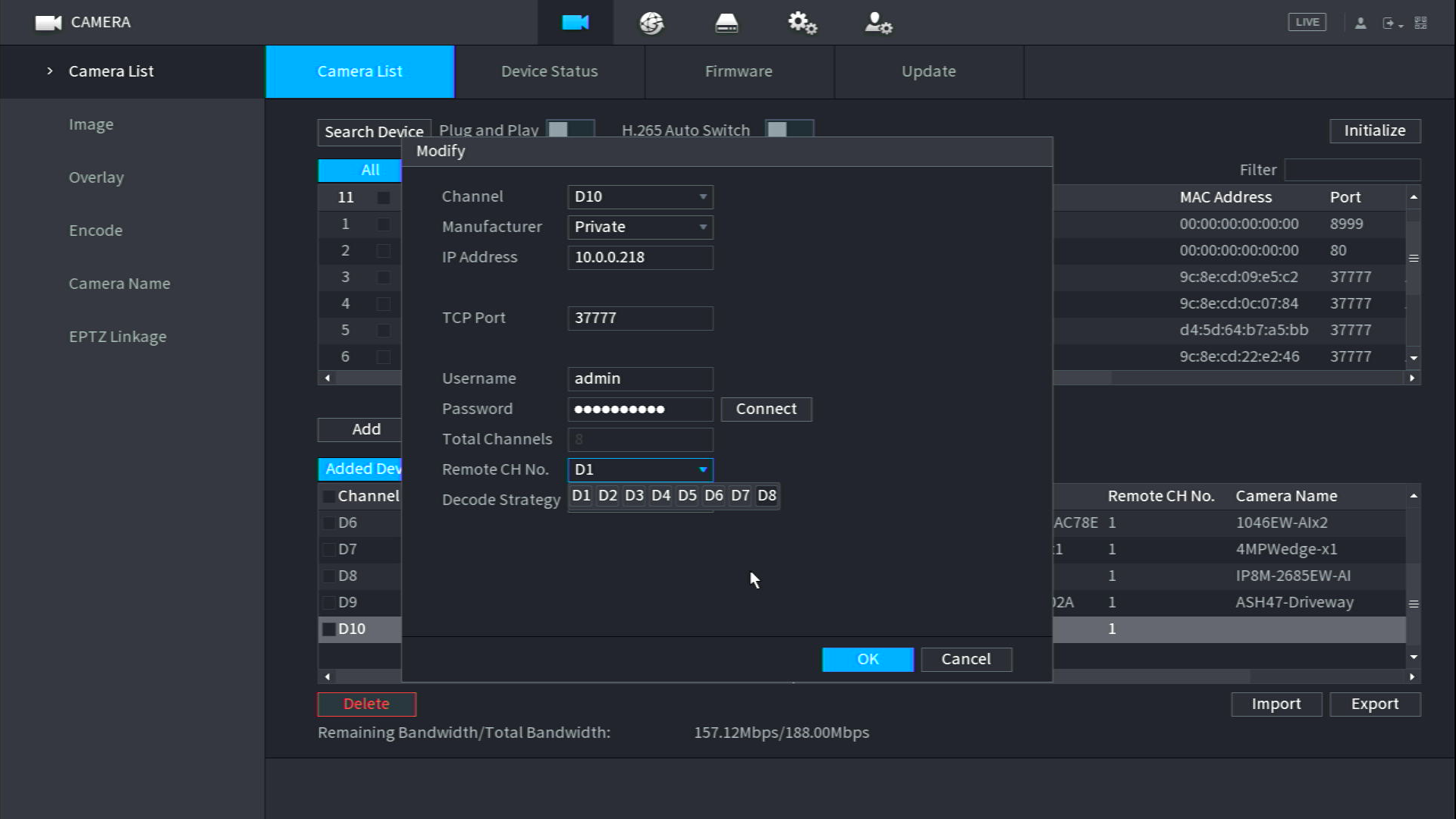Click the Connect button
Screen dimensions: 1456x819
click(x=766, y=409)
